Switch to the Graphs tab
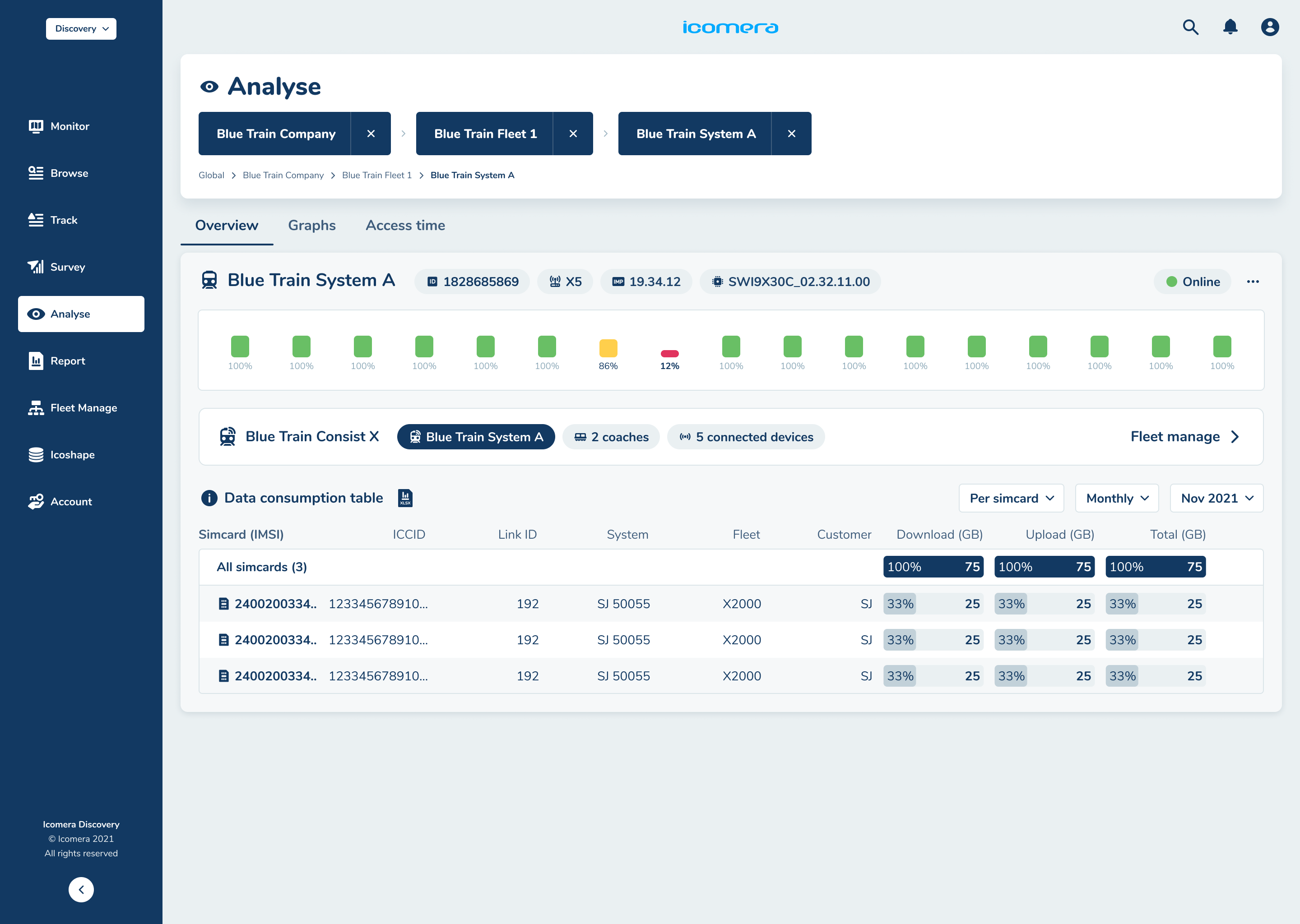 [311, 225]
